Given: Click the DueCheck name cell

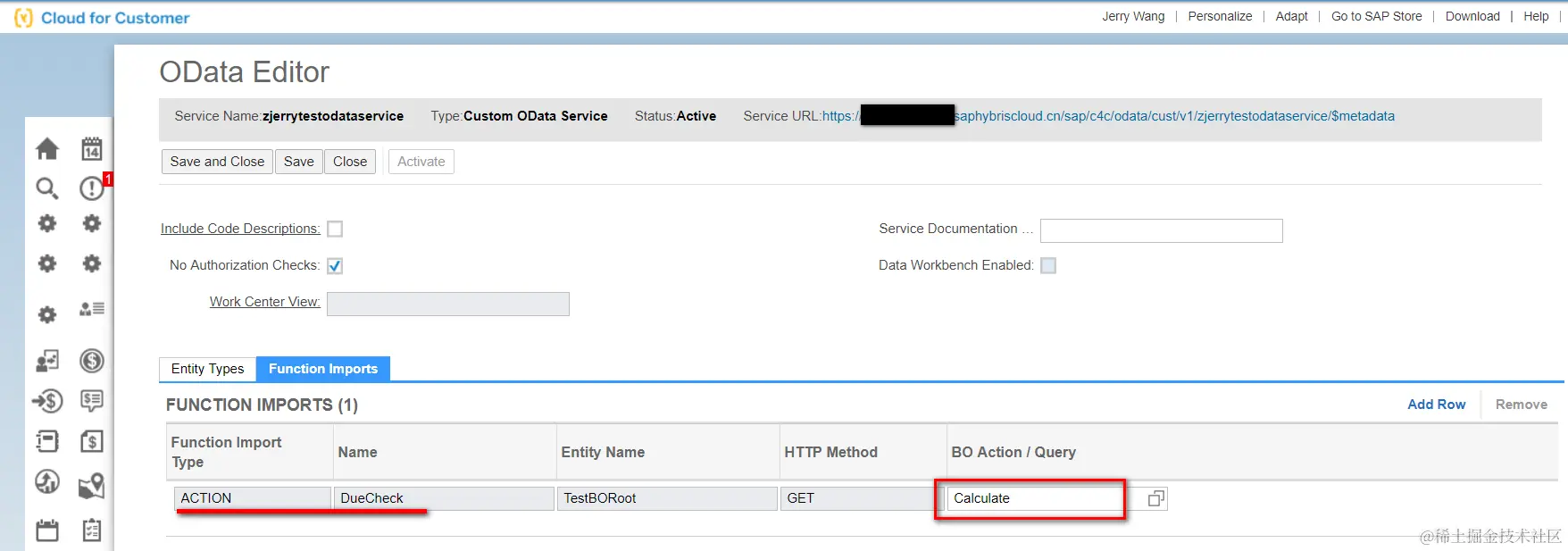Looking at the screenshot, I should click(444, 498).
